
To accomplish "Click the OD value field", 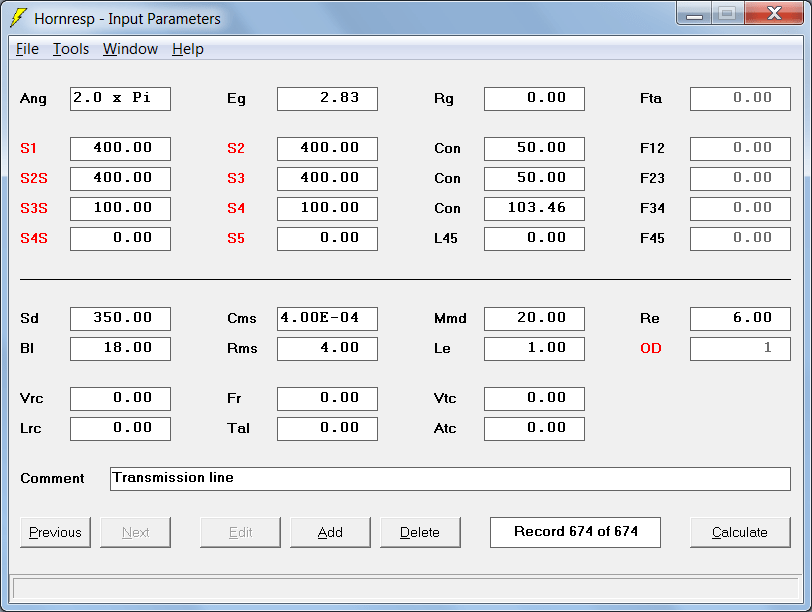I will click(x=740, y=349).
